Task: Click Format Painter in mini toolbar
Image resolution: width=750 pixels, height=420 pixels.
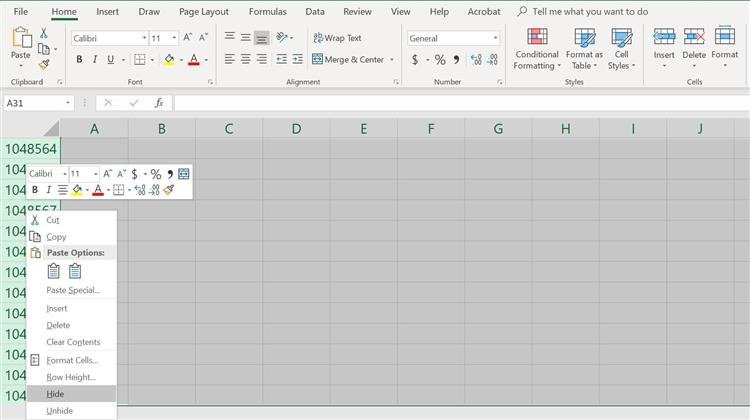Action: pos(168,190)
